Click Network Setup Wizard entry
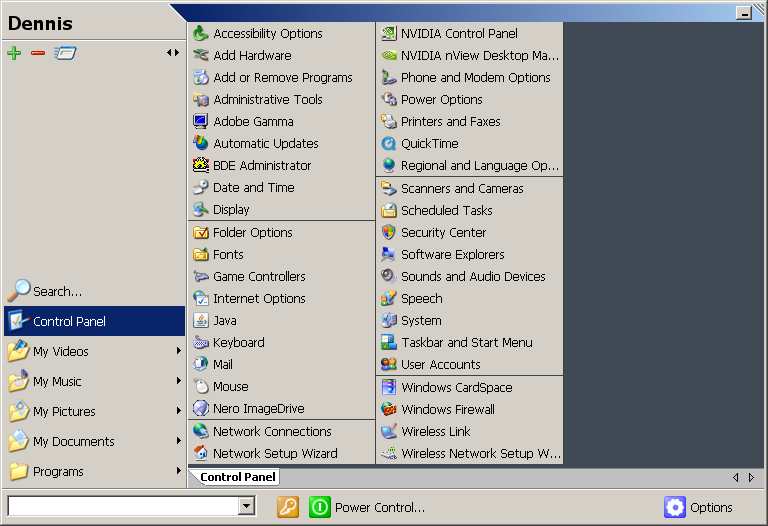The image size is (768, 526). (x=282, y=454)
